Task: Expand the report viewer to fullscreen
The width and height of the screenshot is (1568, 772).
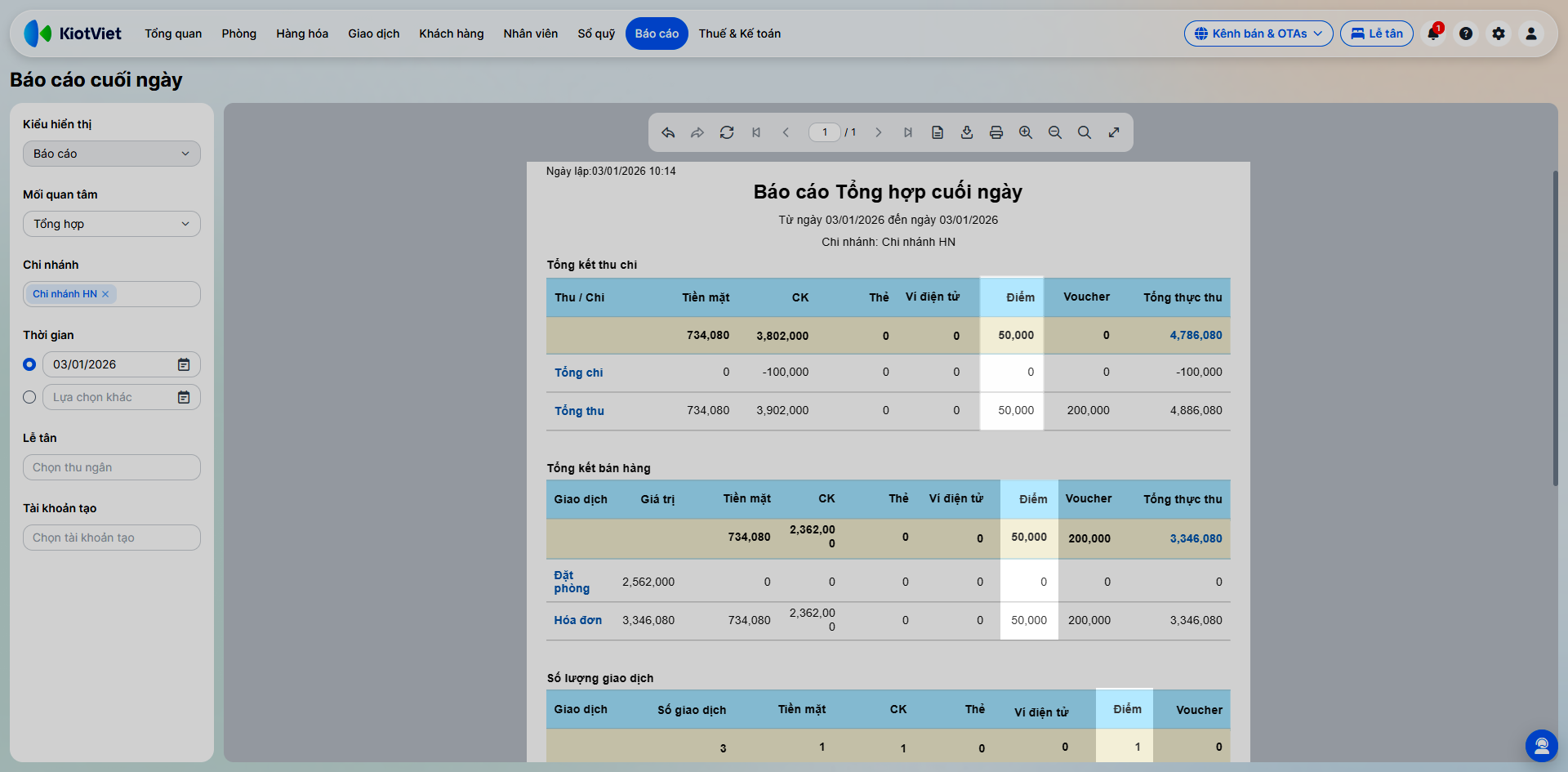Action: (1114, 132)
